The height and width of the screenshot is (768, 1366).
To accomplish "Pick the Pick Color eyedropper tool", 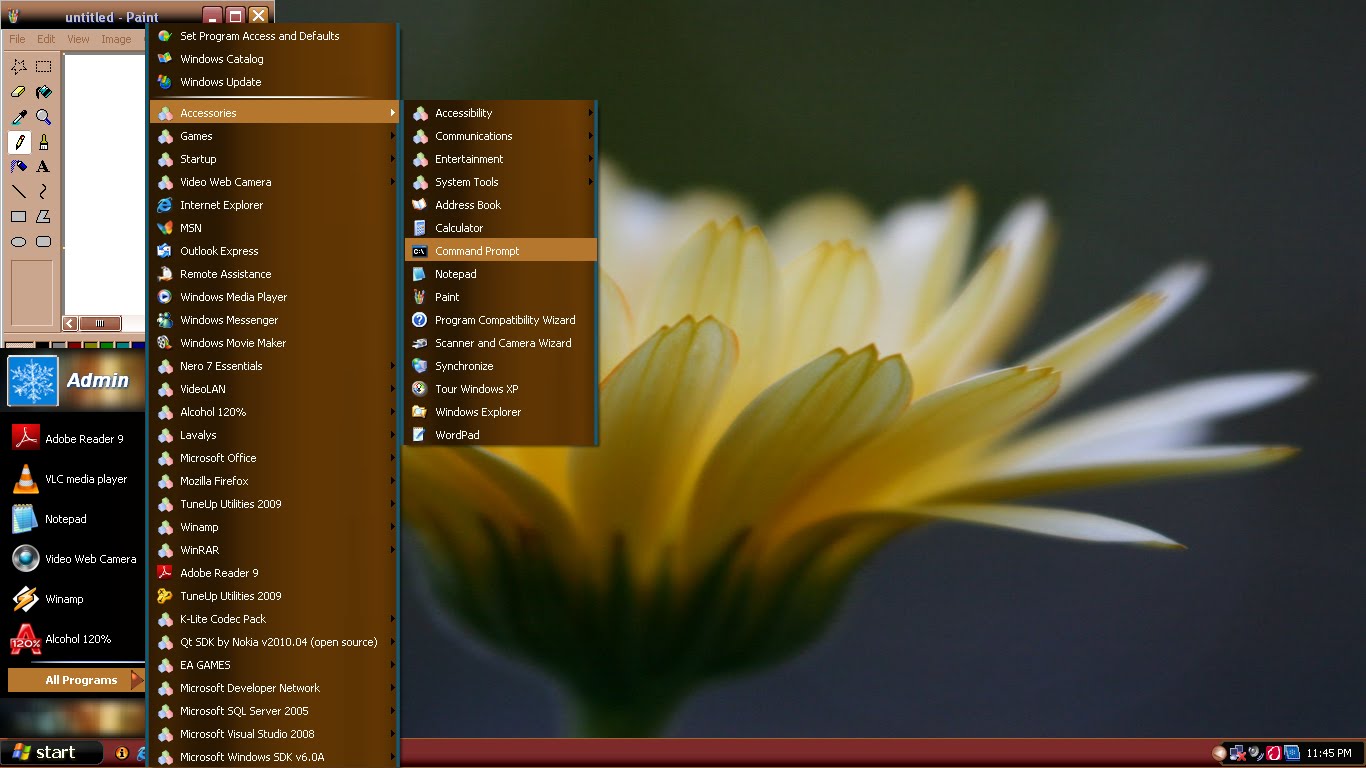I will click(x=19, y=117).
